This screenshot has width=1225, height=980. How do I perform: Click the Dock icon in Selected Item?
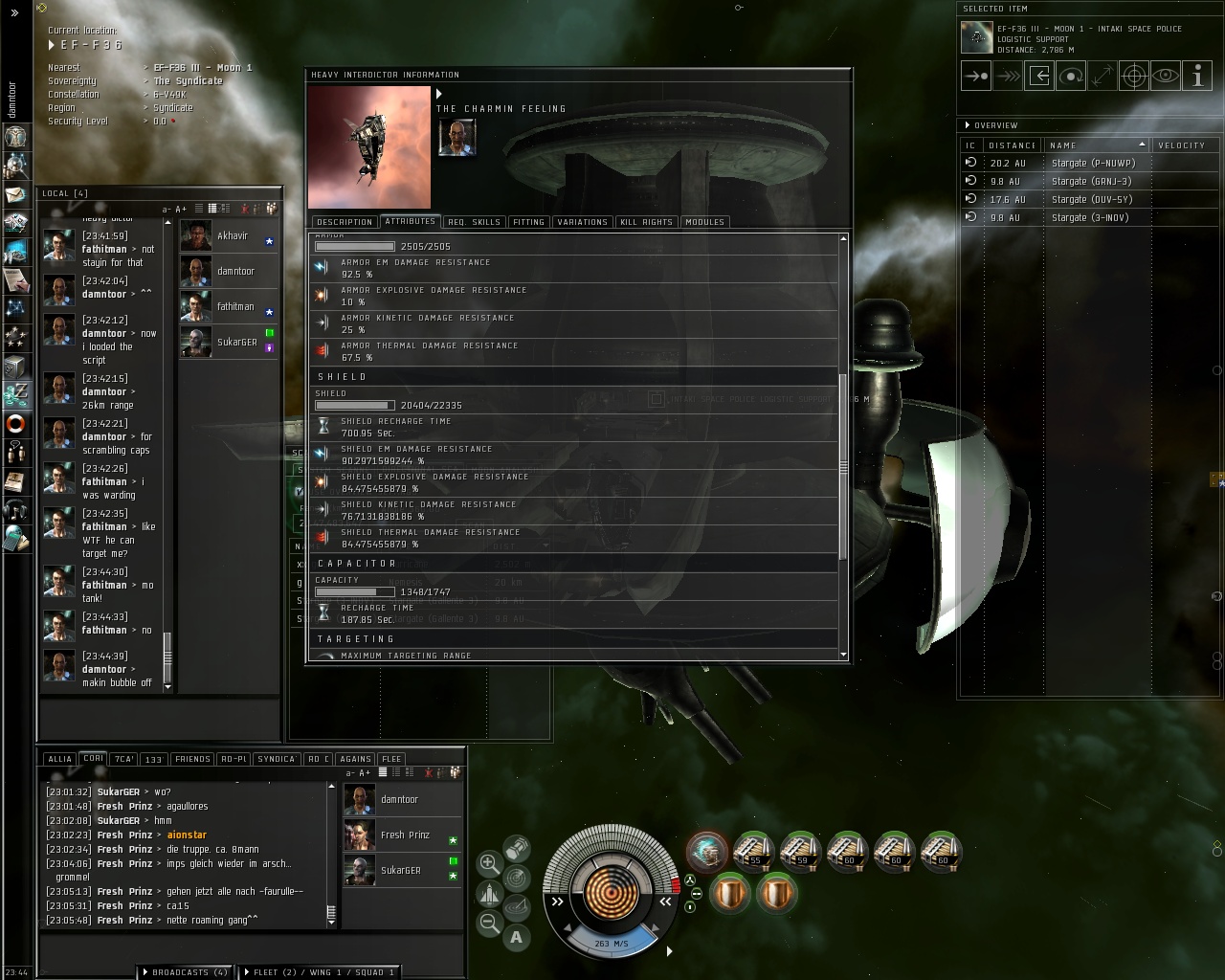point(1039,76)
